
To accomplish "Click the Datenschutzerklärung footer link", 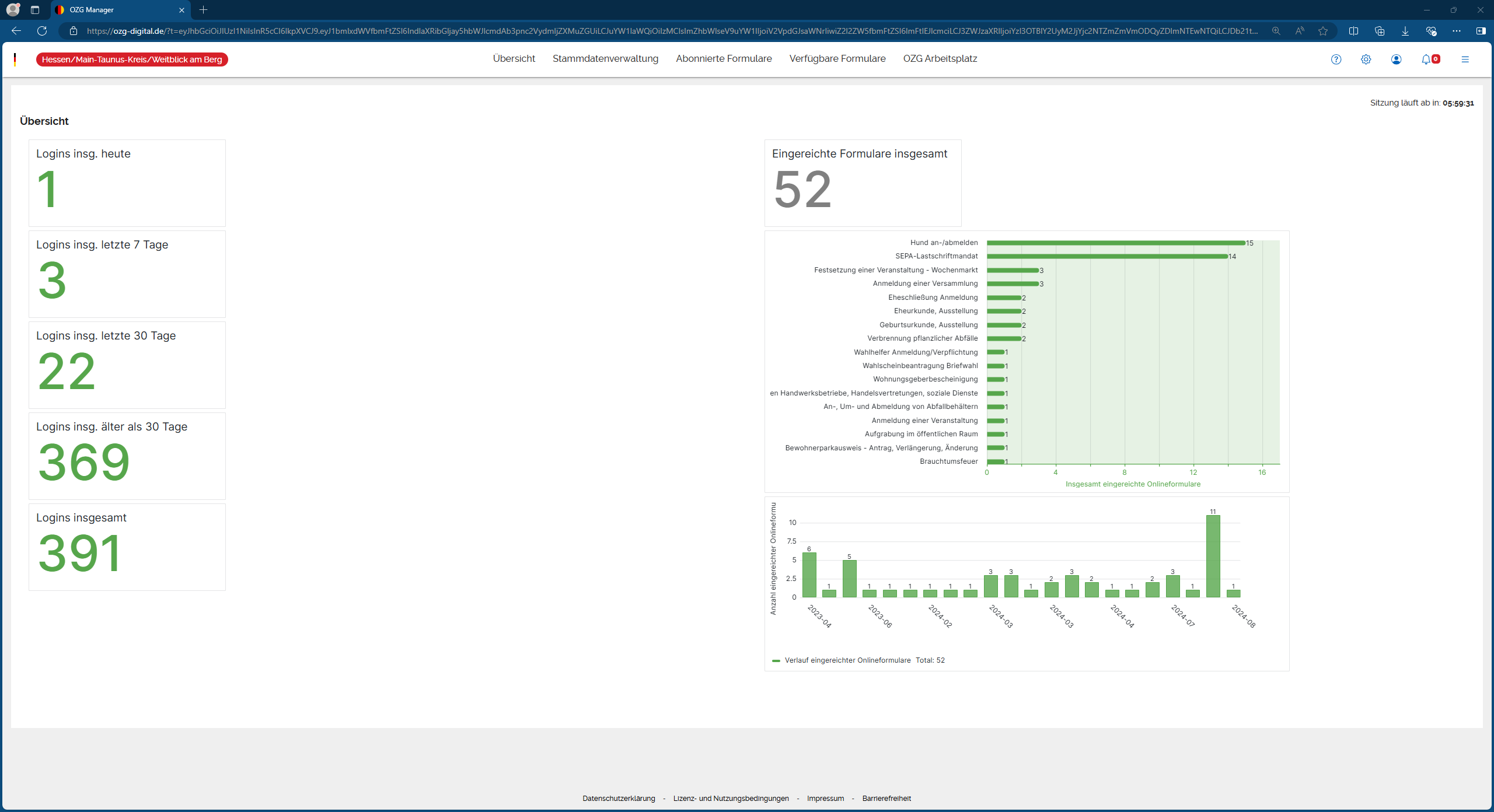I will [619, 799].
